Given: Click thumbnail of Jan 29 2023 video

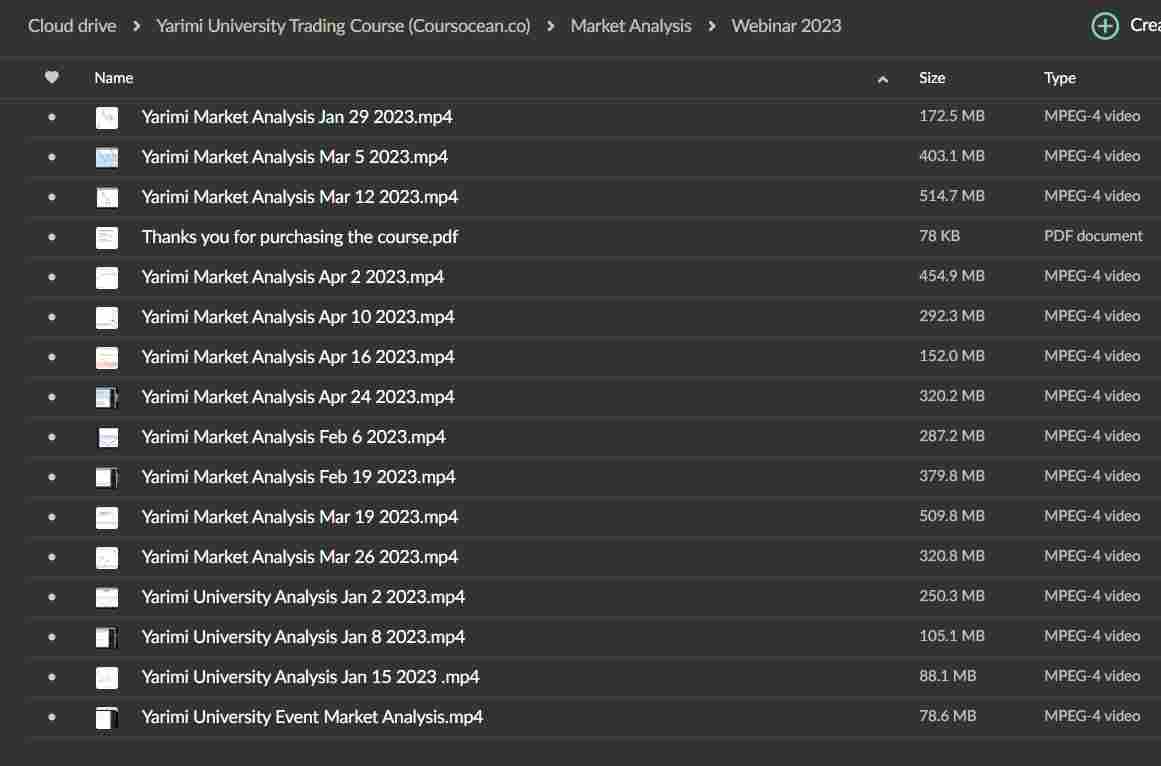Looking at the screenshot, I should 107,117.
